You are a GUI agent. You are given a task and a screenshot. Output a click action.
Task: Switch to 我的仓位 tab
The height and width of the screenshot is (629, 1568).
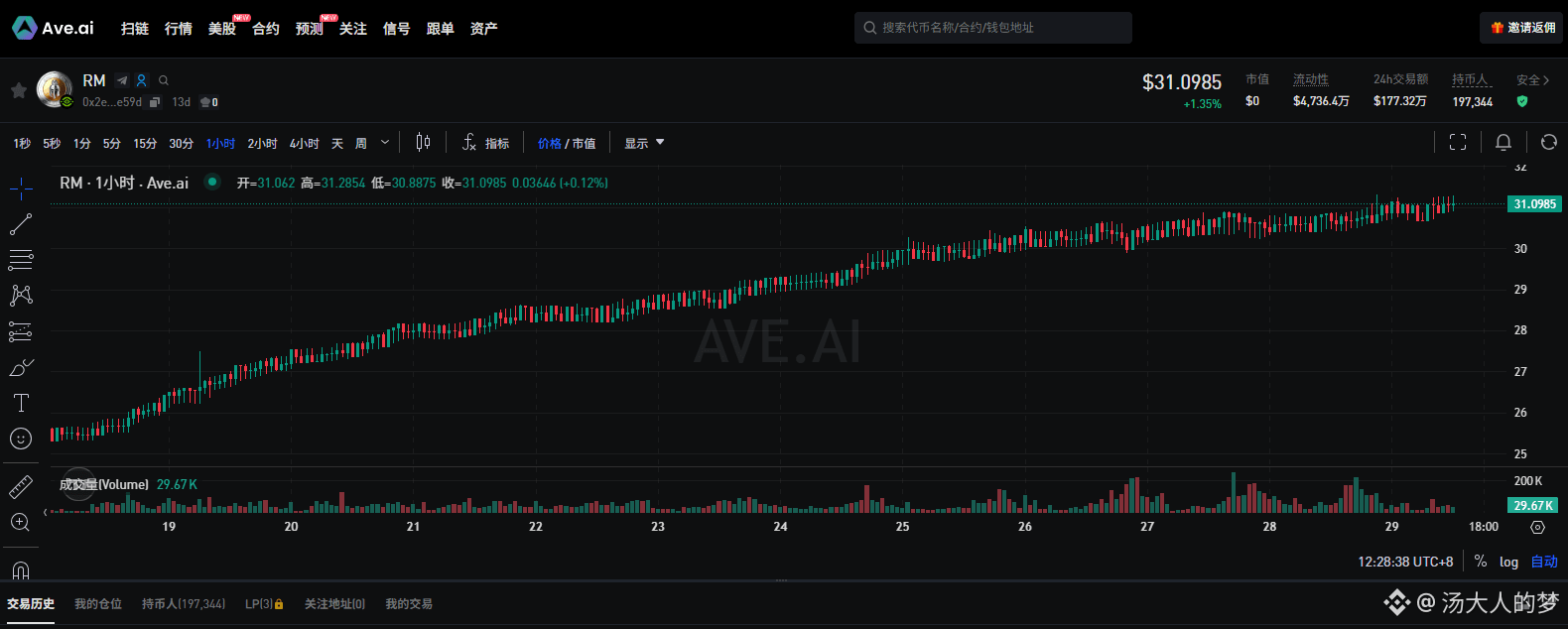(x=98, y=603)
